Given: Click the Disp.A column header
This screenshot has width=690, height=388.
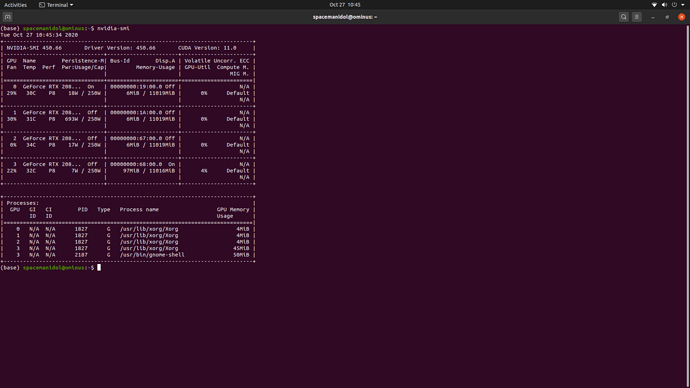Looking at the screenshot, I should coord(165,61).
